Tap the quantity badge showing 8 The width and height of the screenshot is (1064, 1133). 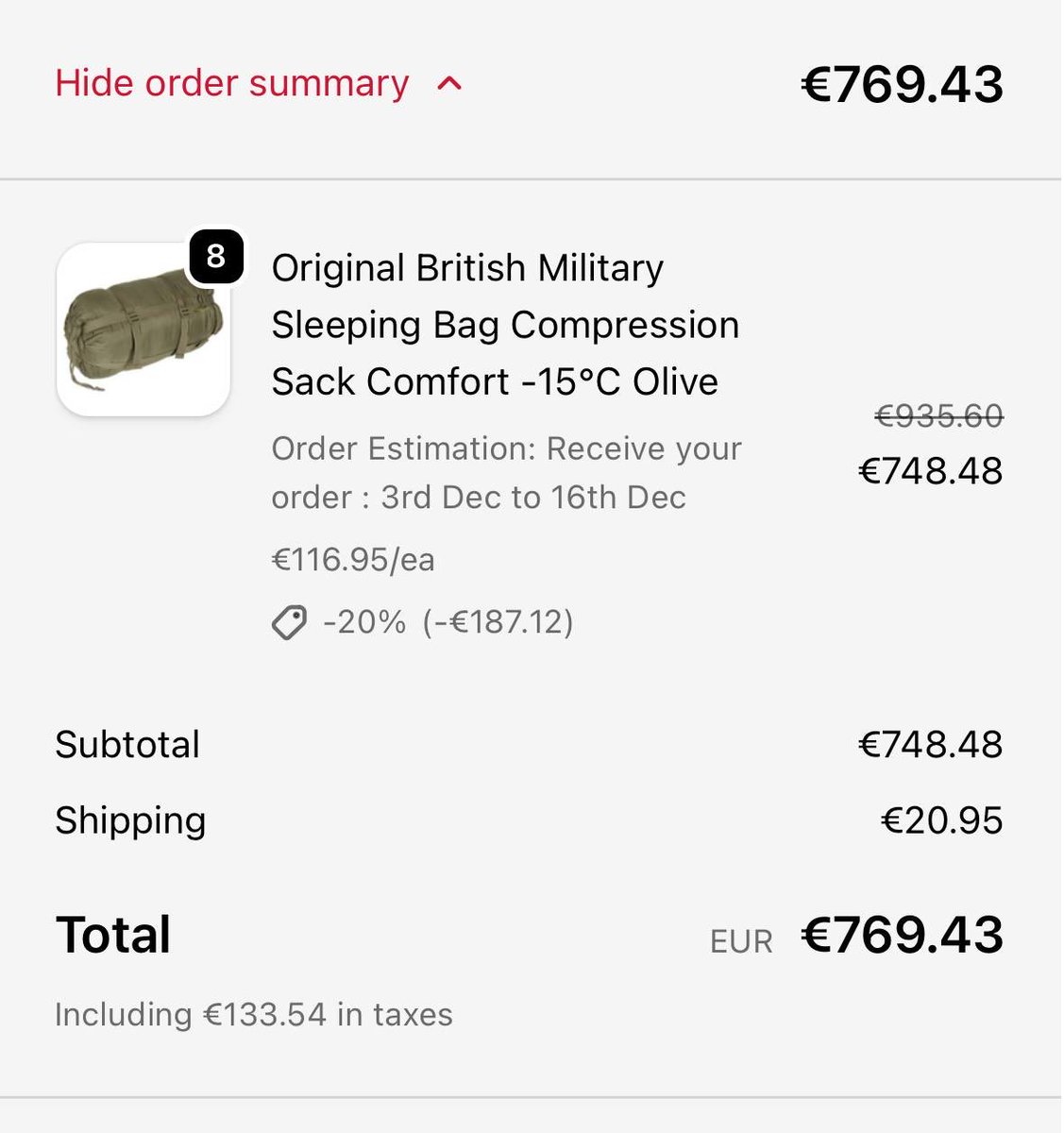[x=216, y=256]
